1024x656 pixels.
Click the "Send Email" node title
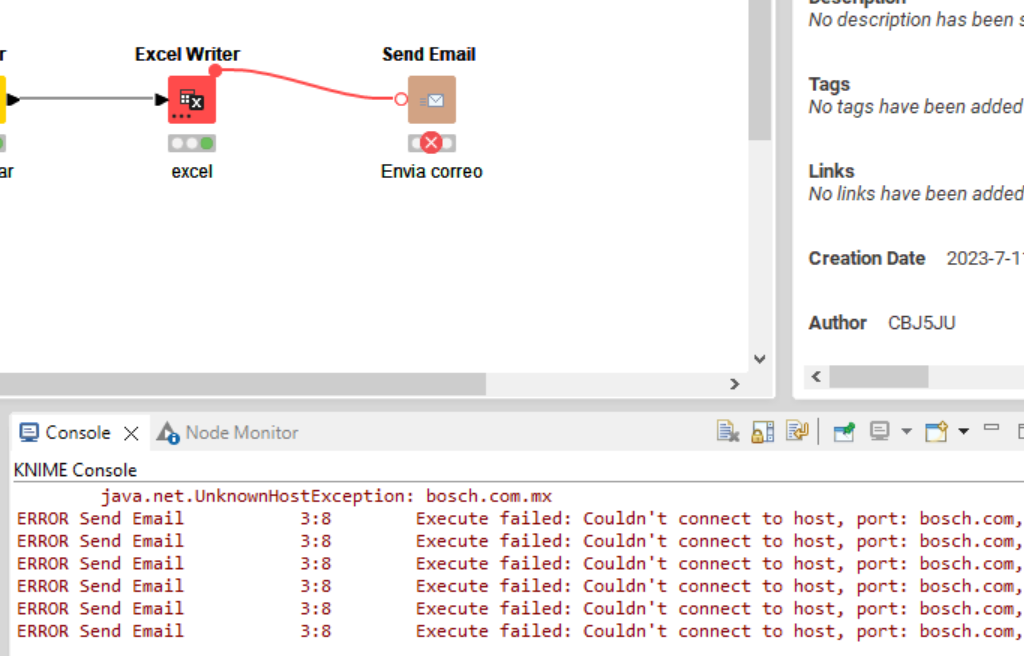(x=429, y=54)
